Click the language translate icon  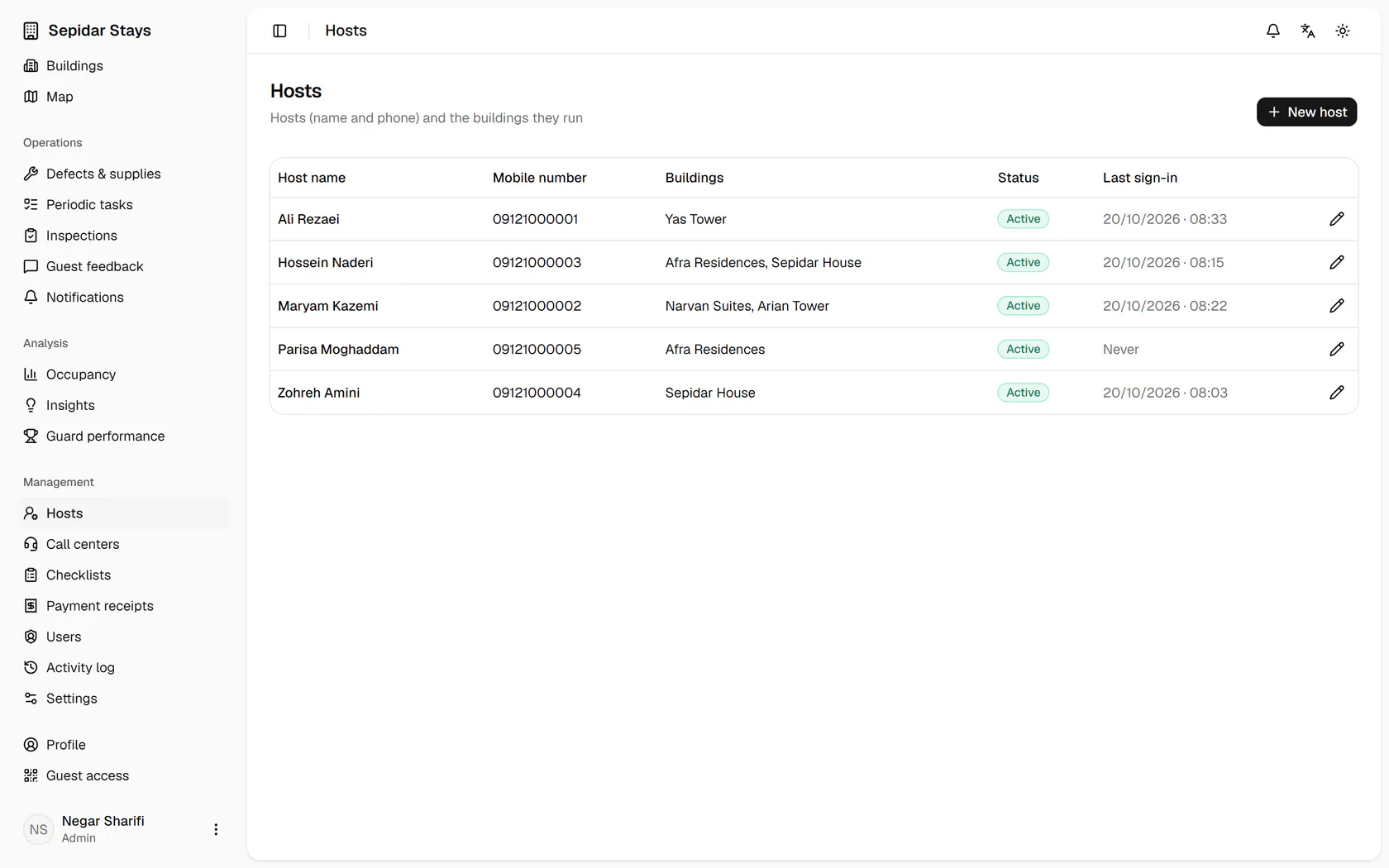tap(1308, 31)
